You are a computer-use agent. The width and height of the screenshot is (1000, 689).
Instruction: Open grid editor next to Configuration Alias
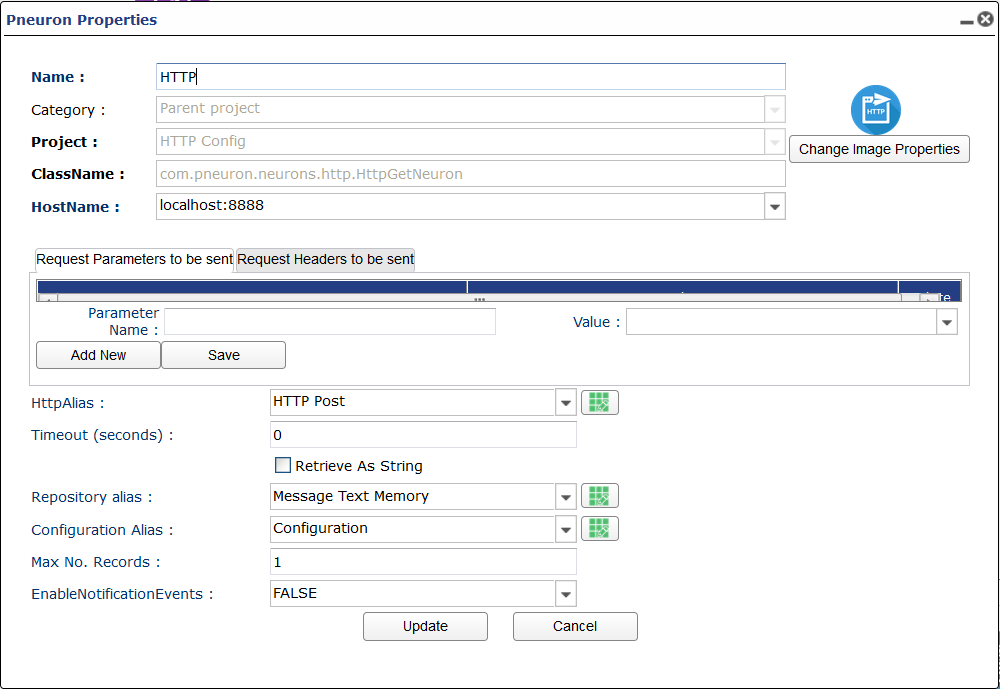(x=599, y=528)
